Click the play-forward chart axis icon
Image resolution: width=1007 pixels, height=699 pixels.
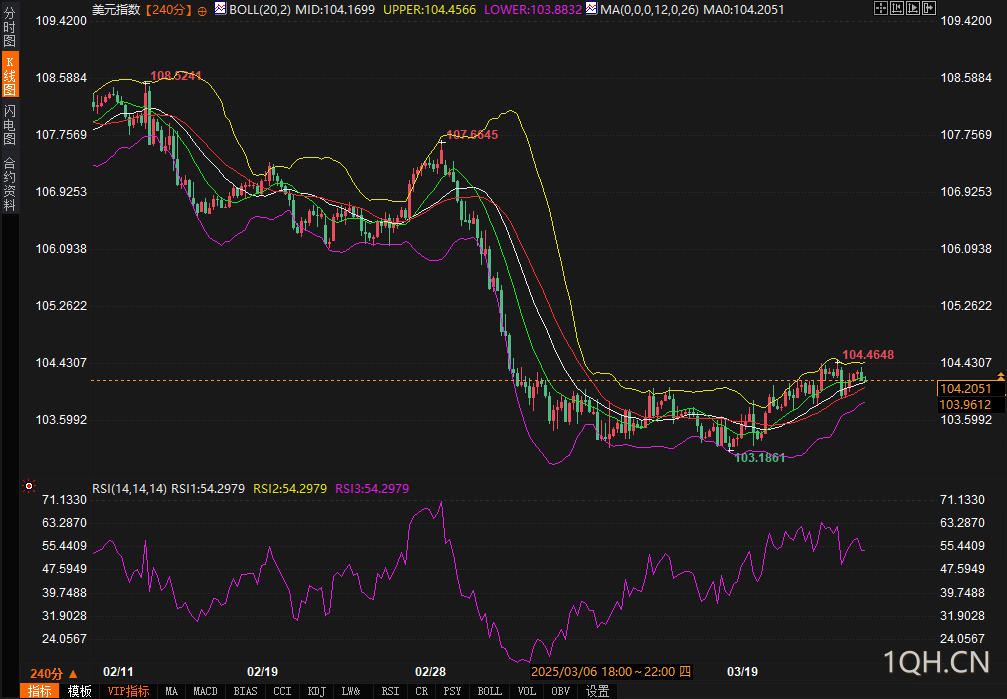(x=913, y=8)
